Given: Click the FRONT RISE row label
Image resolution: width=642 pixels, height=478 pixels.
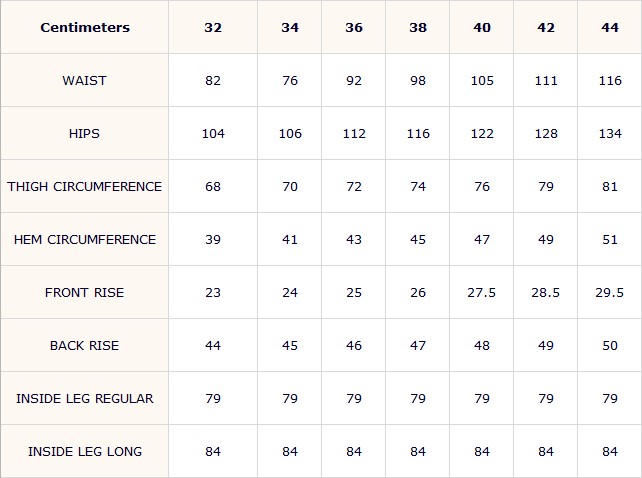Looking at the screenshot, I should [x=84, y=292].
